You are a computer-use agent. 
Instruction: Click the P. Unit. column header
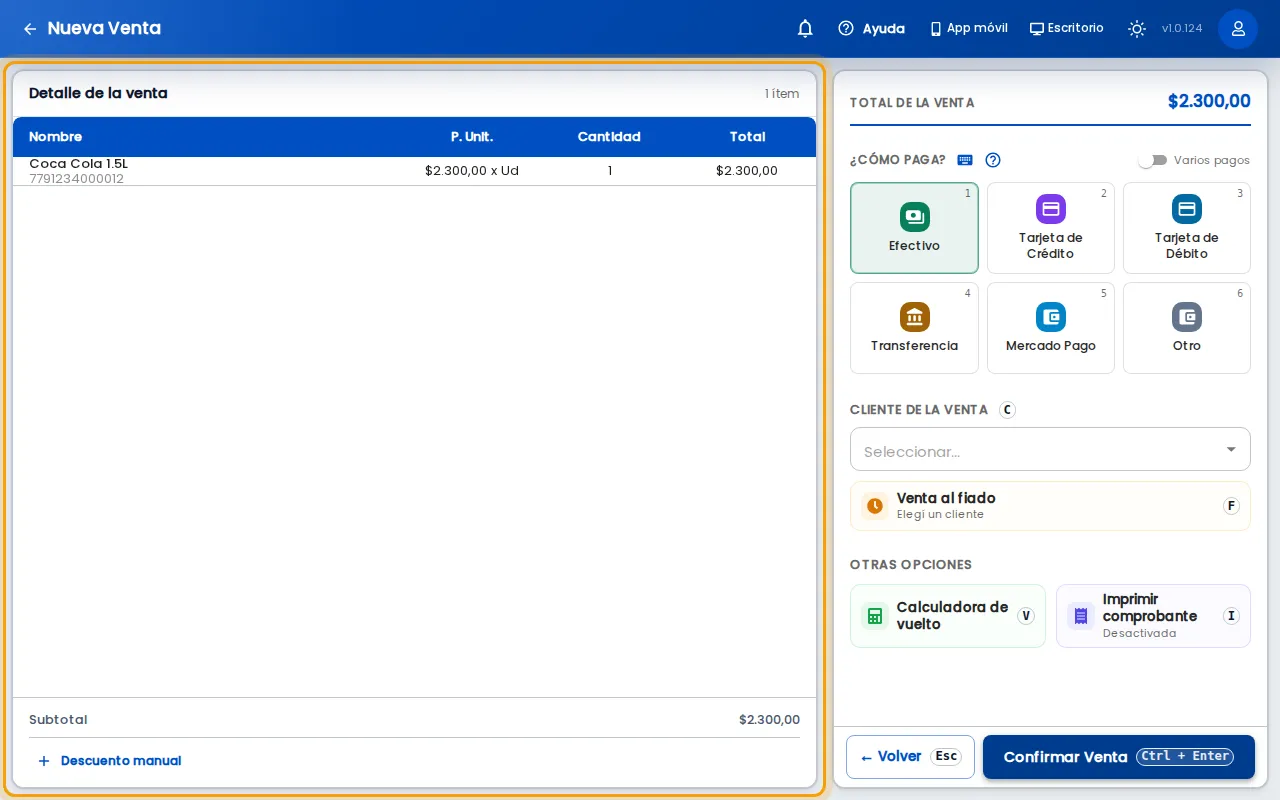(472, 137)
